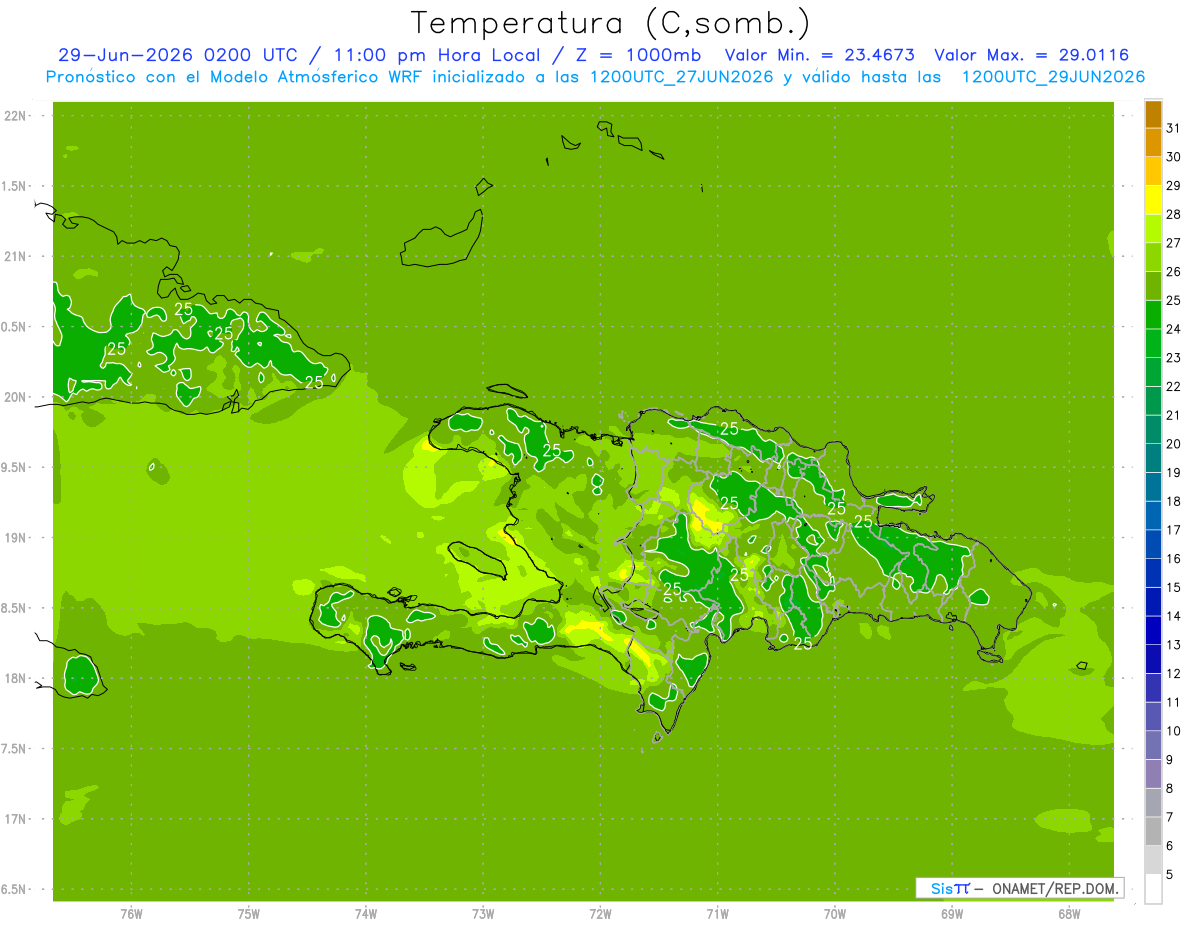Screen dimensions: 1200x927
Task: Pick the gray legend band between 6 and 7
Action: 1153,831
